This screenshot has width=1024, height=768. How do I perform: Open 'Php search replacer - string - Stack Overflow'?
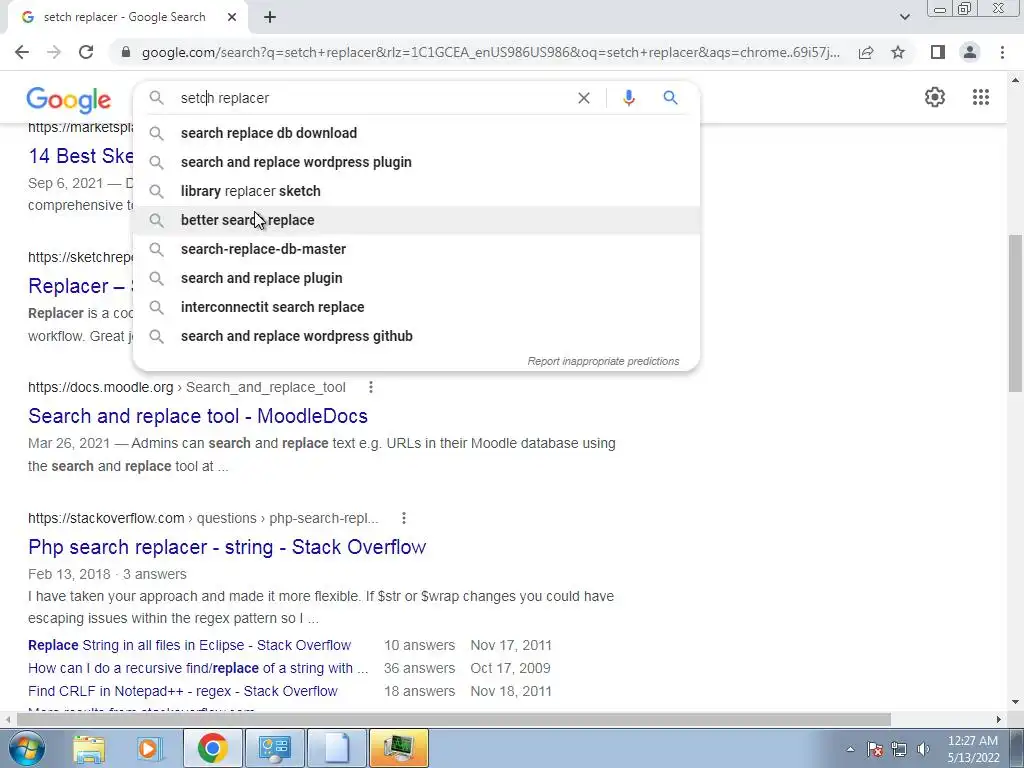[x=227, y=547]
